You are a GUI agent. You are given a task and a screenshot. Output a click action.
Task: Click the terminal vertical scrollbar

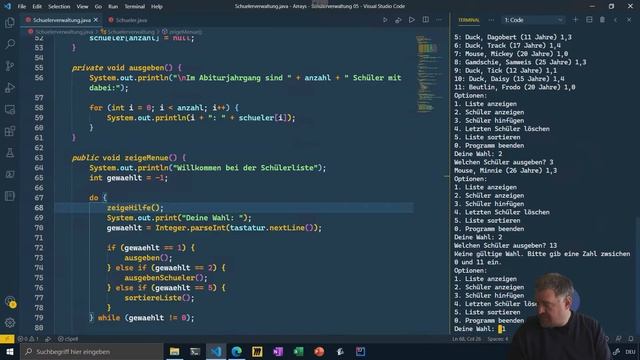638,276
